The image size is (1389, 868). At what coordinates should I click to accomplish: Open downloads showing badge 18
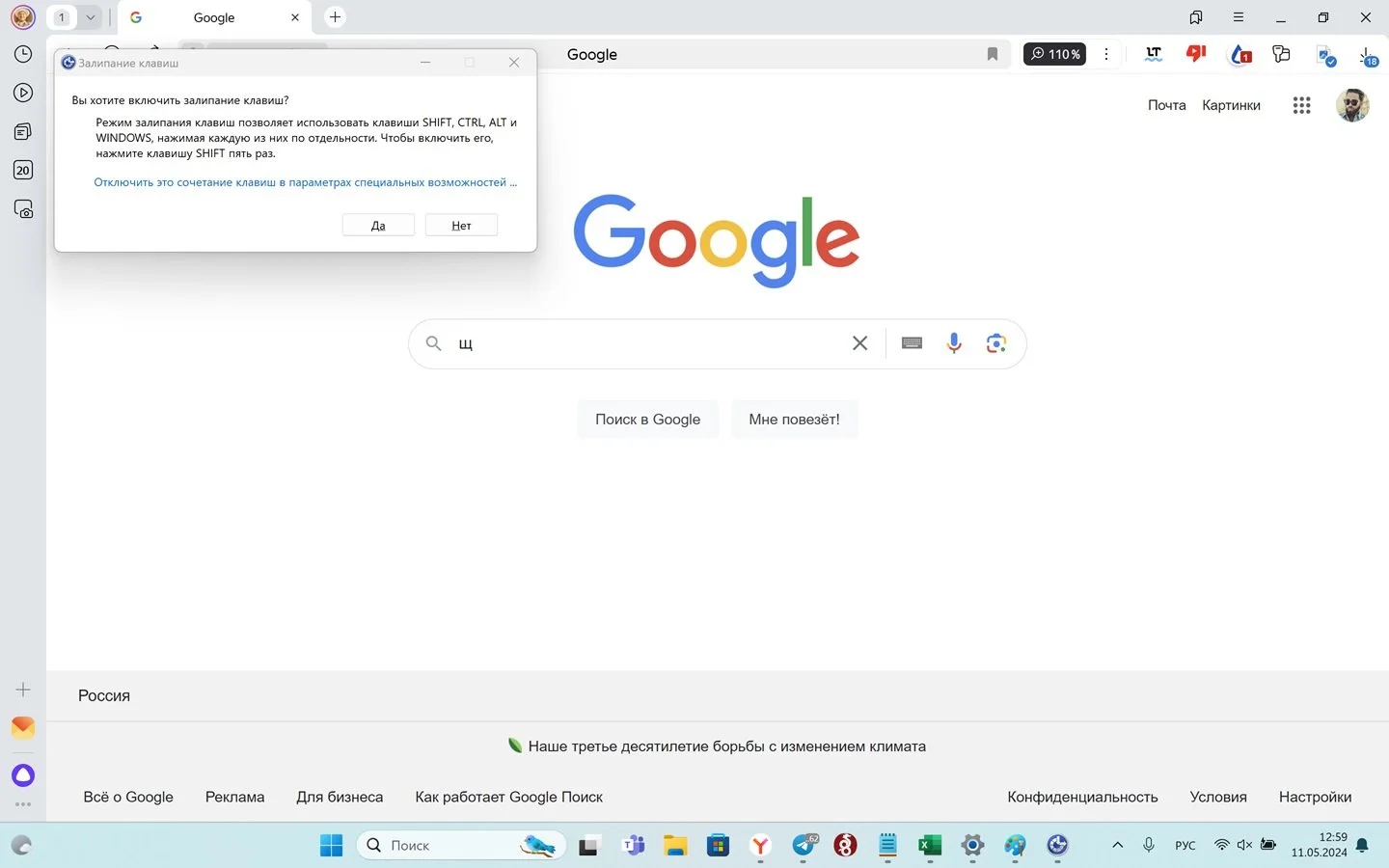click(1369, 56)
